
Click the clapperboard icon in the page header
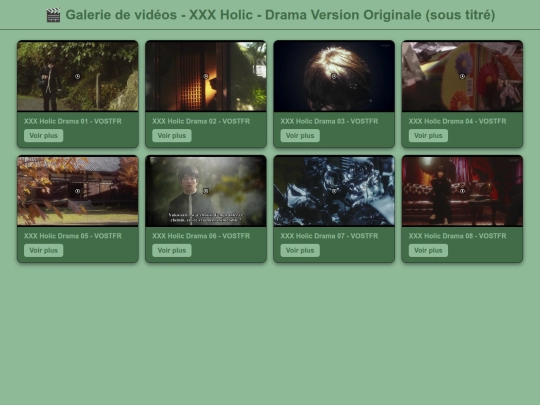point(53,15)
